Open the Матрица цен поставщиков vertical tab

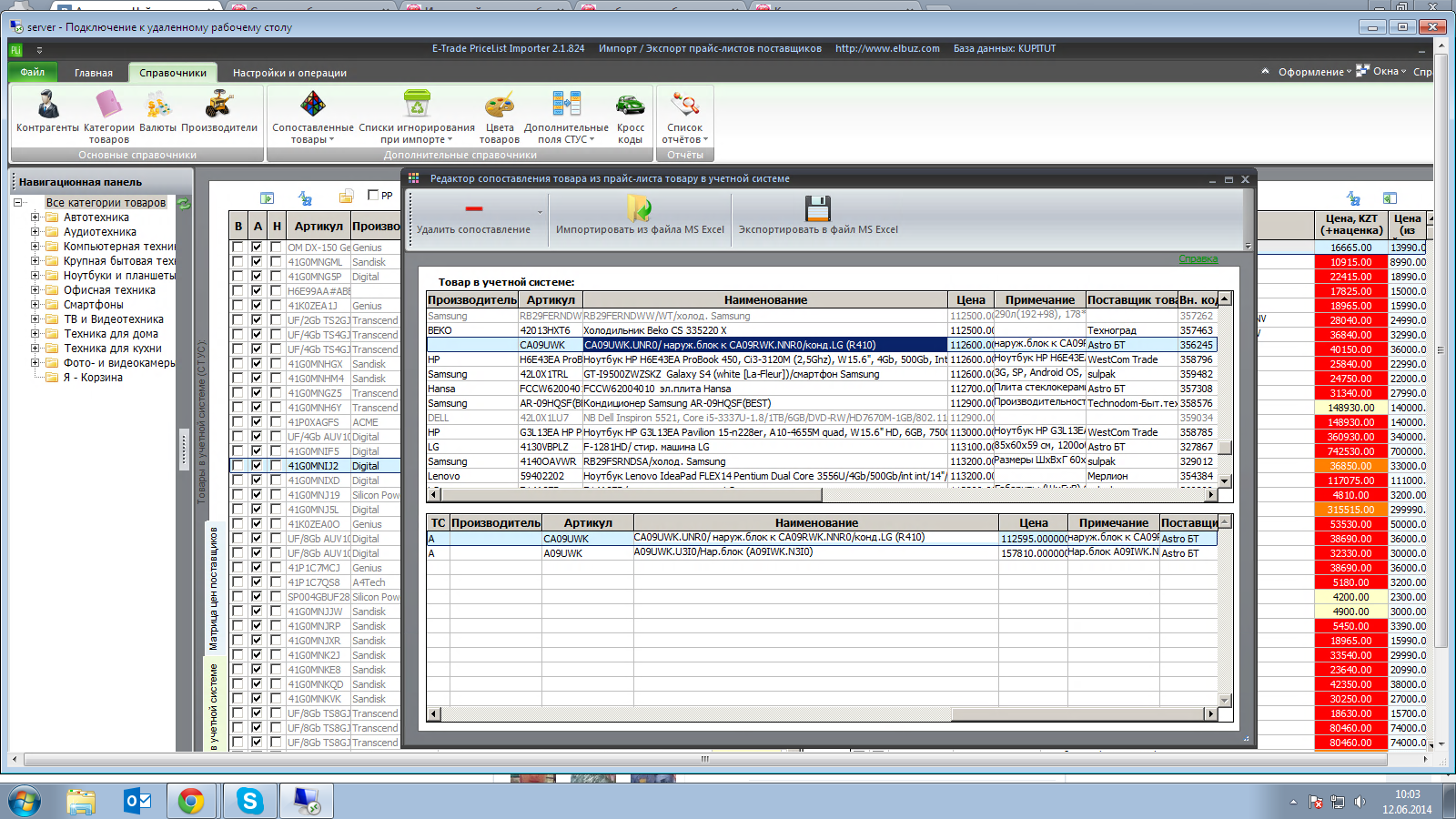pos(214,588)
